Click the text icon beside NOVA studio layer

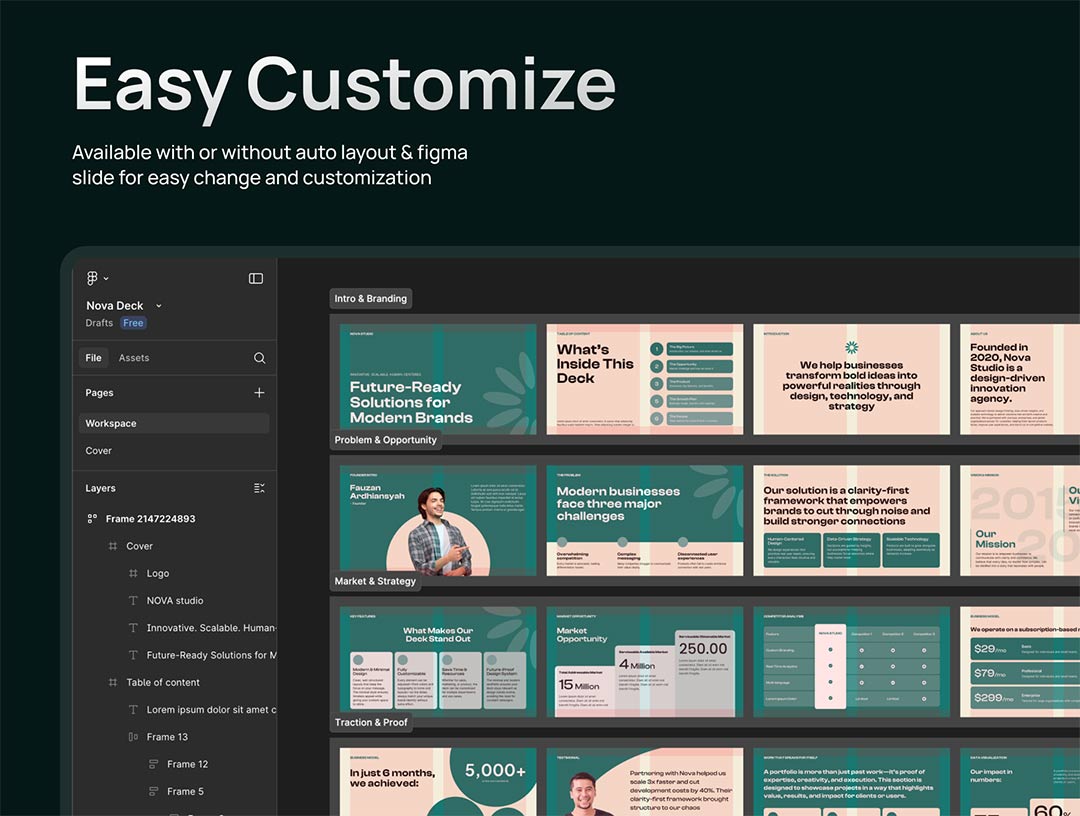tap(133, 601)
